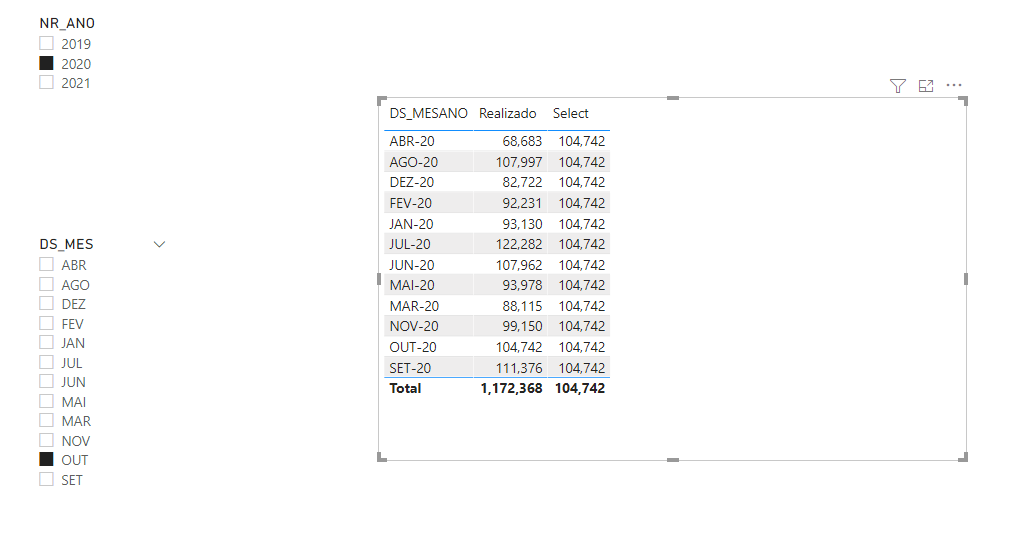Select the FEV-20 row label
Screen dimensions: 1034x539
point(410,203)
